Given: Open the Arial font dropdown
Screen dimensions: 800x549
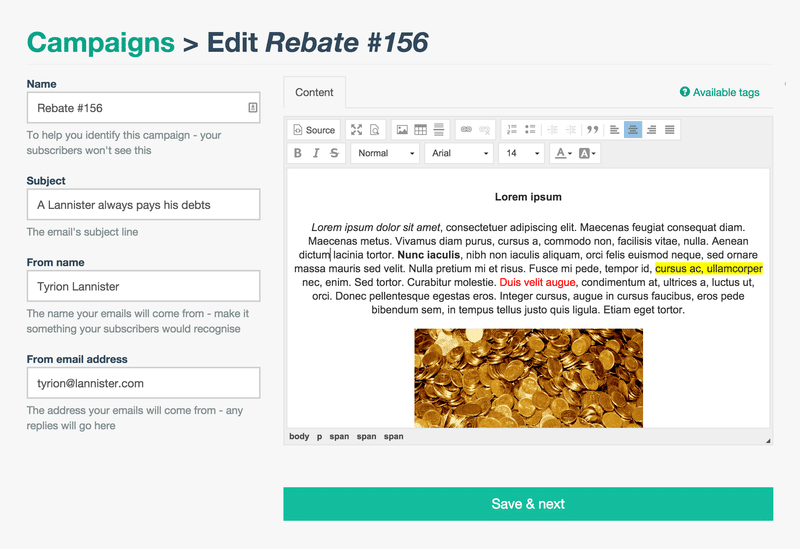Looking at the screenshot, I should click(x=459, y=153).
